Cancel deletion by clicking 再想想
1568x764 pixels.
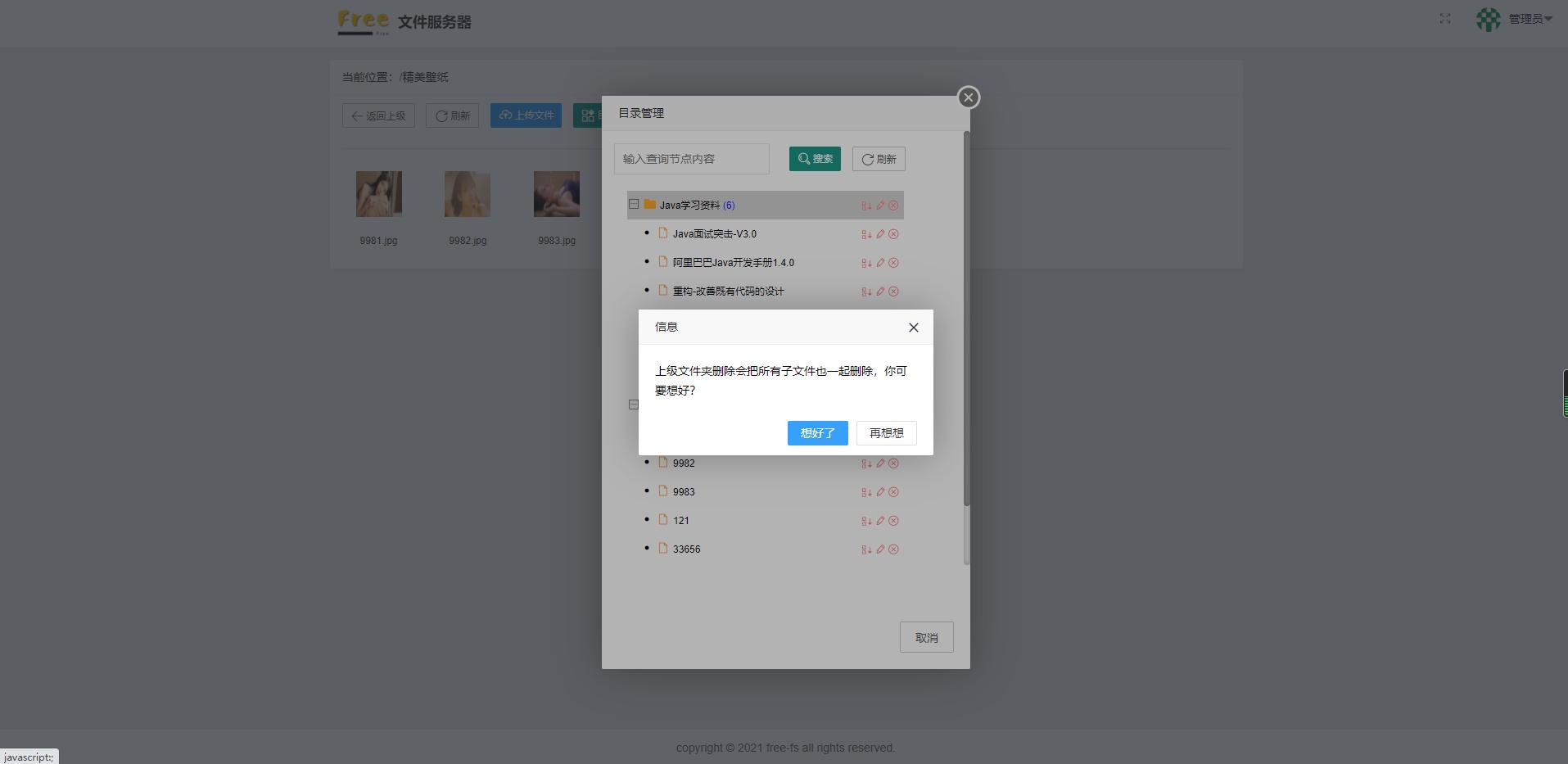pos(886,433)
